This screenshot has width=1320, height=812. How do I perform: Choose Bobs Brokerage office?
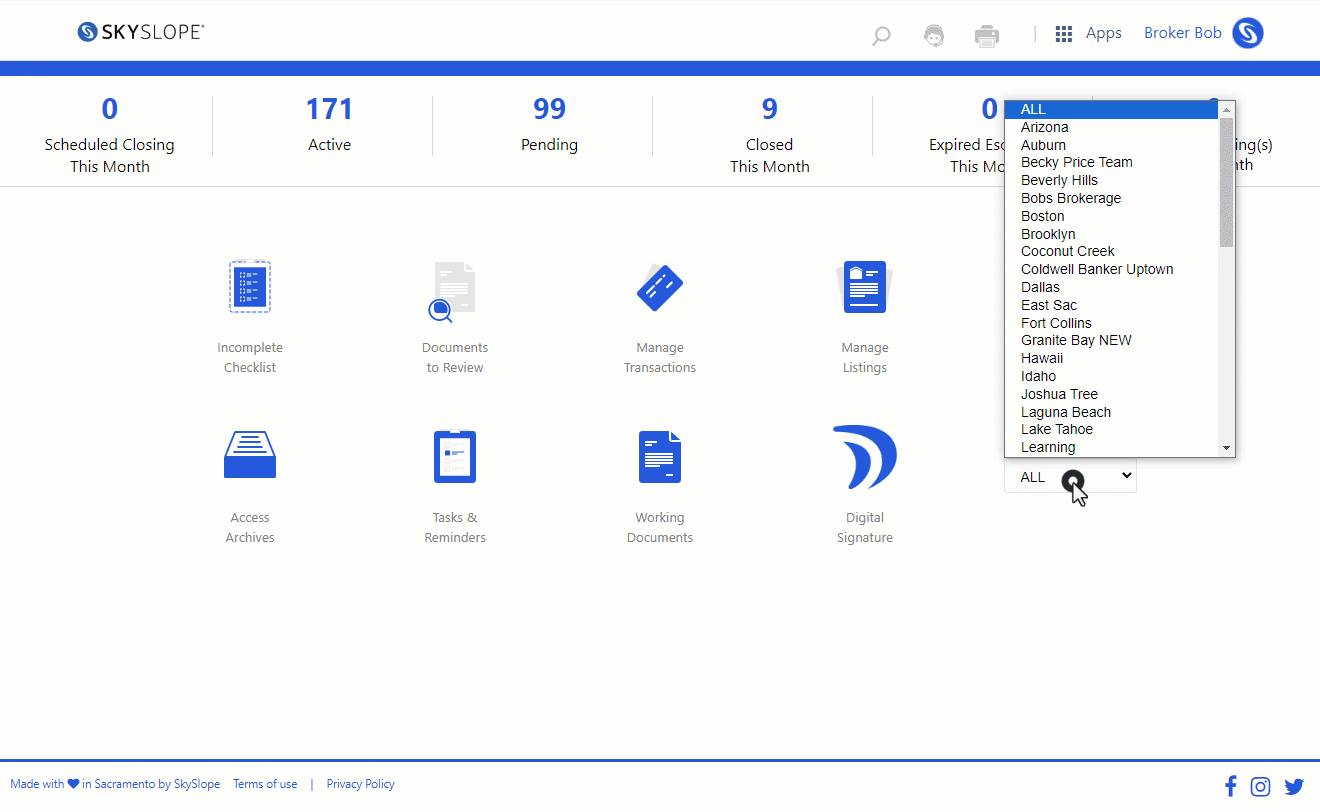point(1112,198)
